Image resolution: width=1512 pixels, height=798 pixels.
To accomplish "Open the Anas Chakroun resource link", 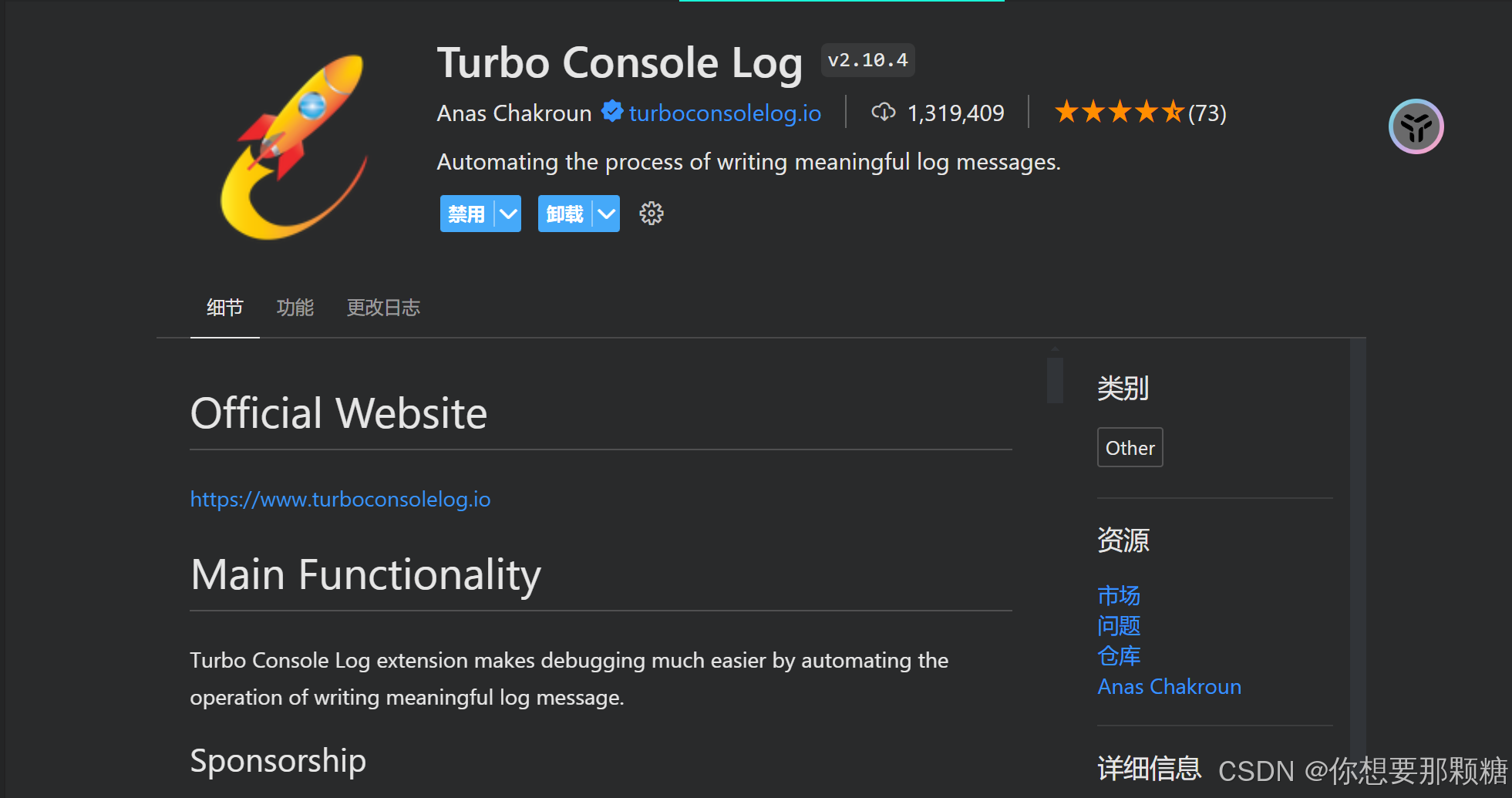I will point(1169,686).
